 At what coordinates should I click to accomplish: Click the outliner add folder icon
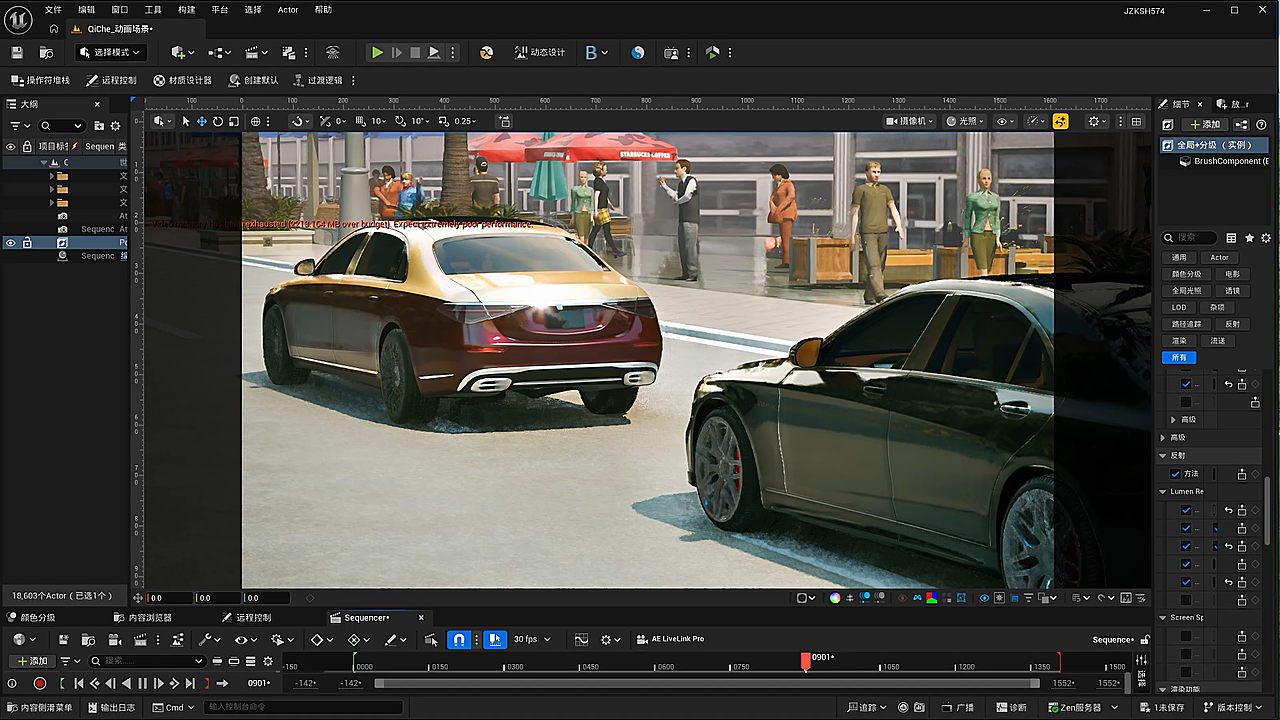coord(99,126)
